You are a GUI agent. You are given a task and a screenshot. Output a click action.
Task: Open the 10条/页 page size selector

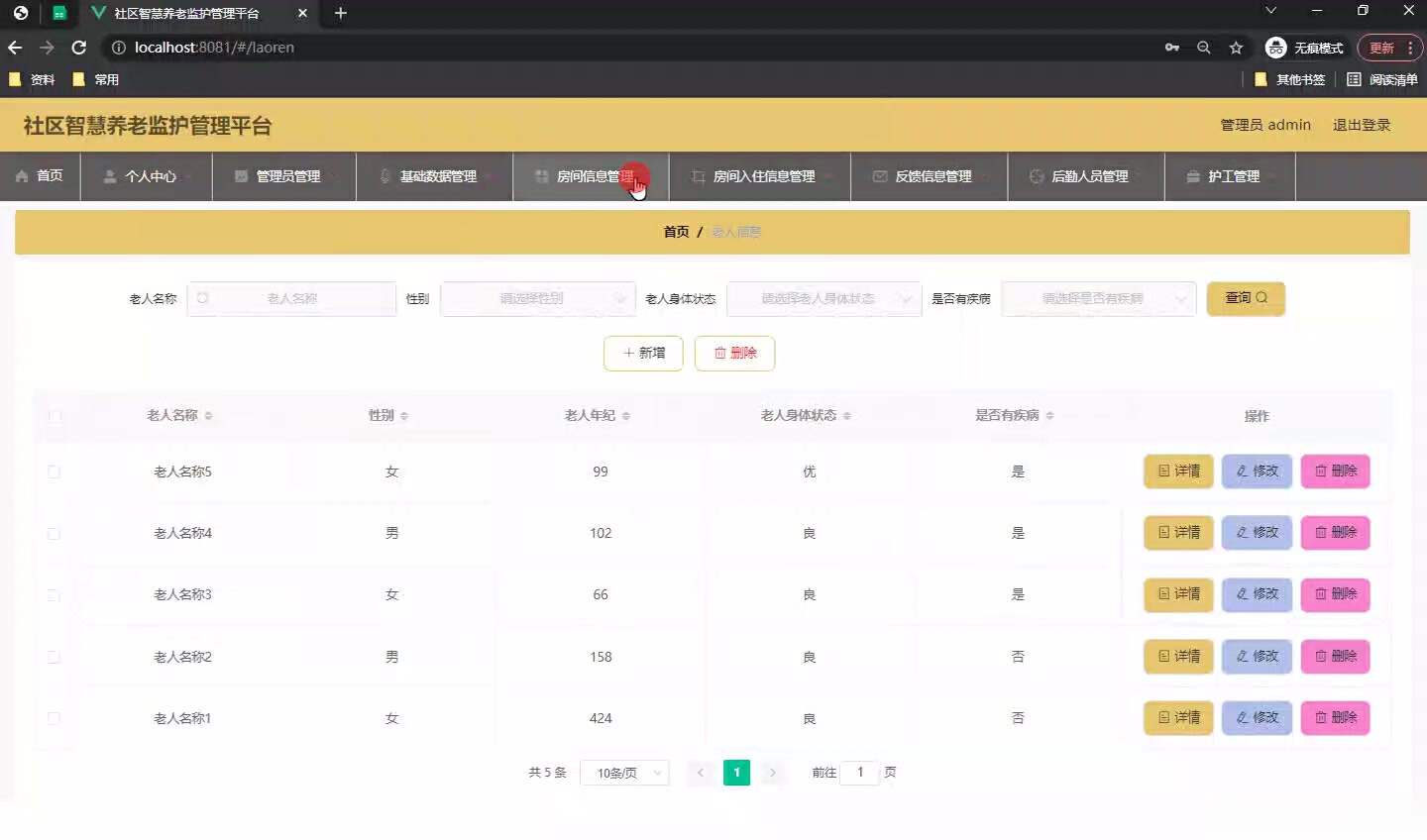coord(624,772)
